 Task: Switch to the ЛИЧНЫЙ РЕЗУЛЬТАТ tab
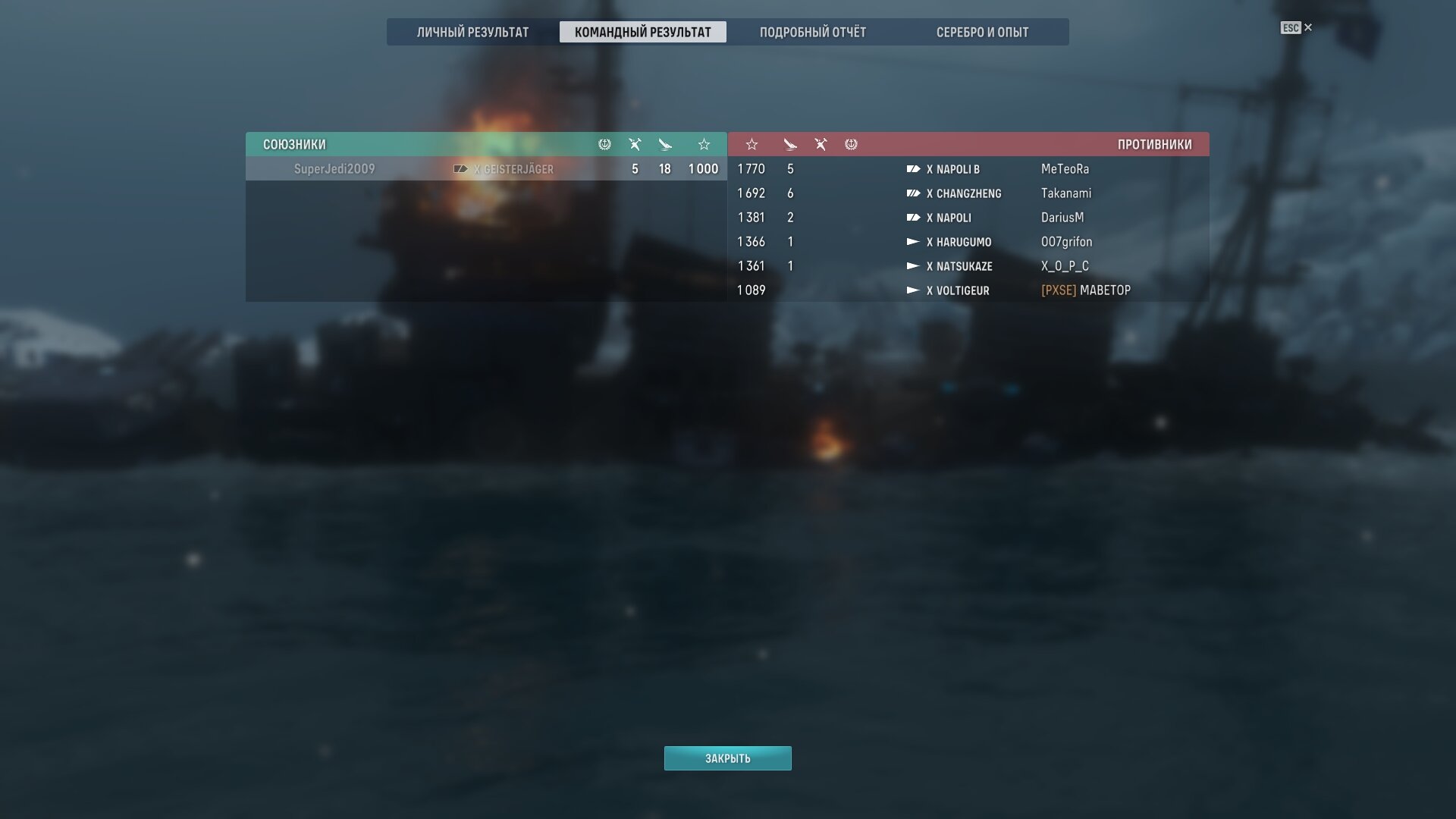click(x=472, y=32)
